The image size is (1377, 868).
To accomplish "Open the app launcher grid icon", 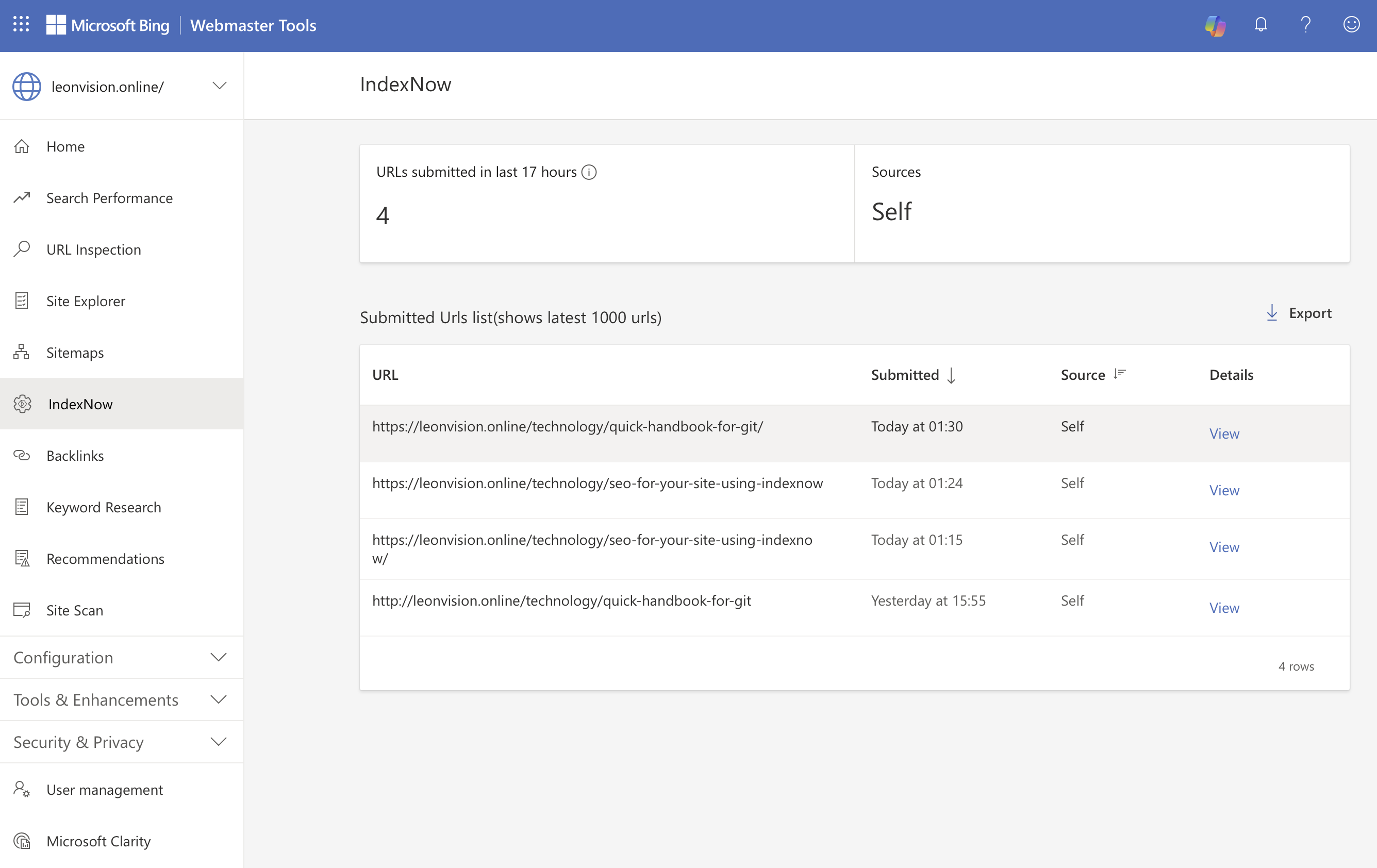I will coord(21,25).
